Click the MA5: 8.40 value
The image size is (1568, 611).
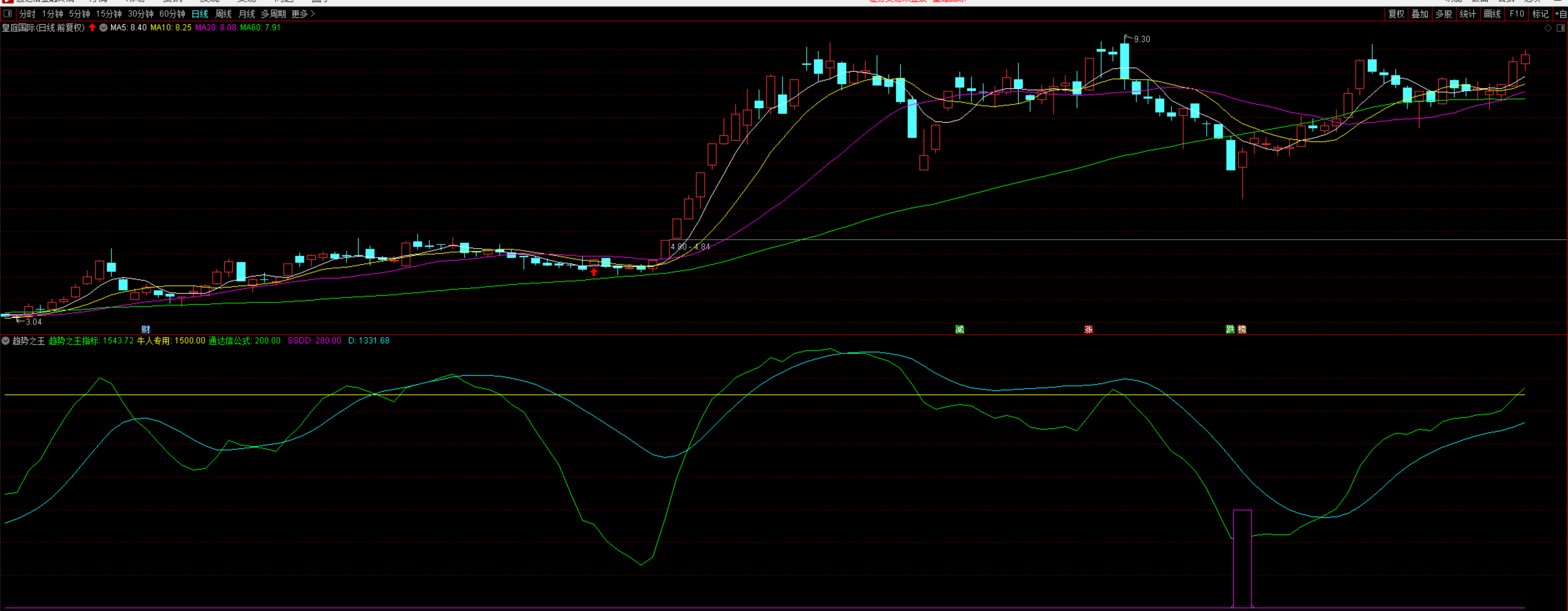[x=128, y=28]
